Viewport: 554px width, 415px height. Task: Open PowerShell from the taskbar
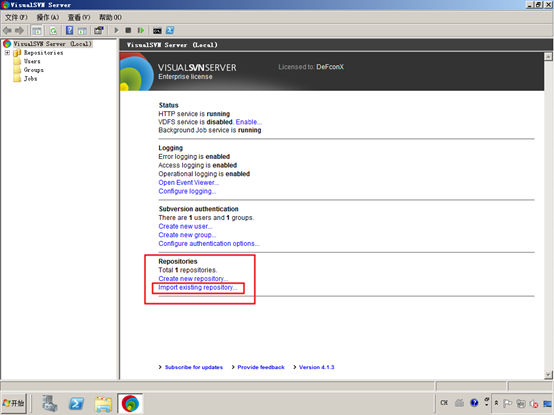point(76,403)
